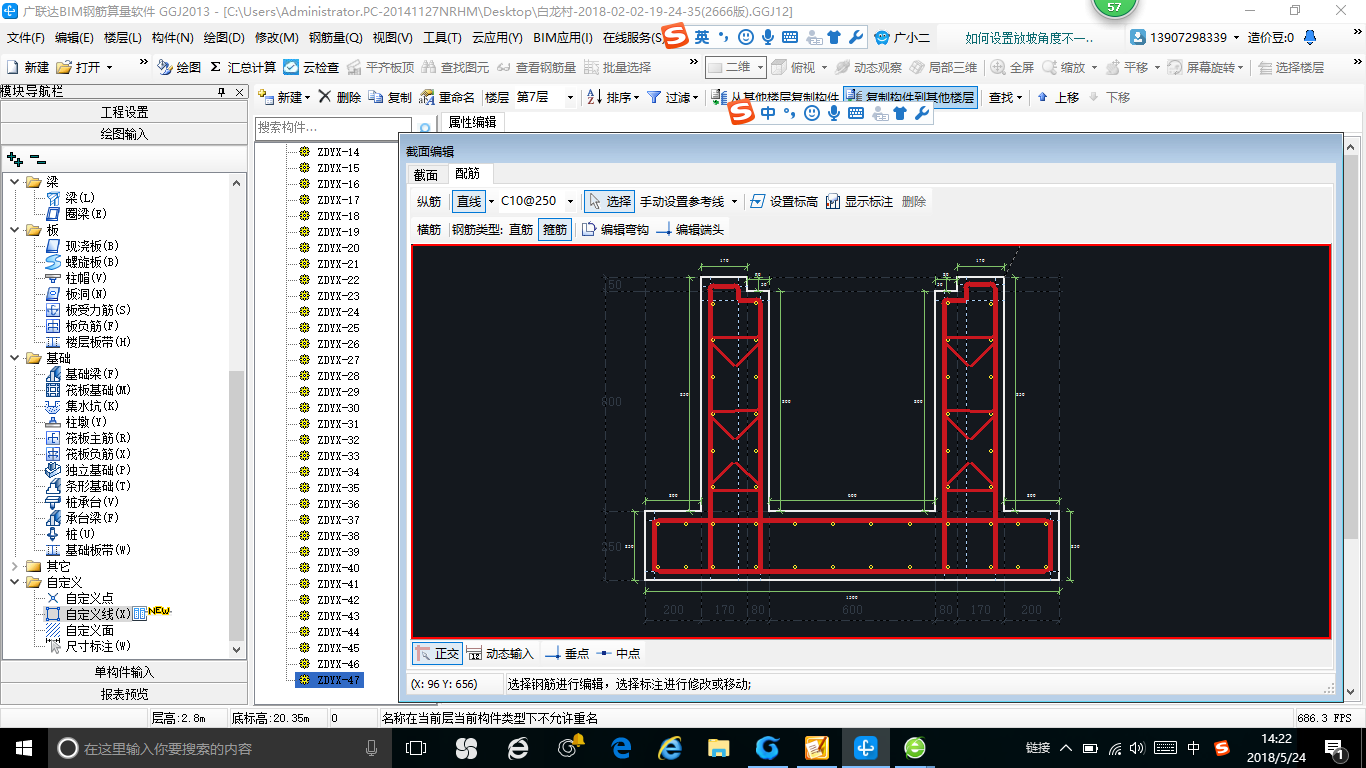
Task: Click 上移 move up arrow
Action: [x=1058, y=97]
